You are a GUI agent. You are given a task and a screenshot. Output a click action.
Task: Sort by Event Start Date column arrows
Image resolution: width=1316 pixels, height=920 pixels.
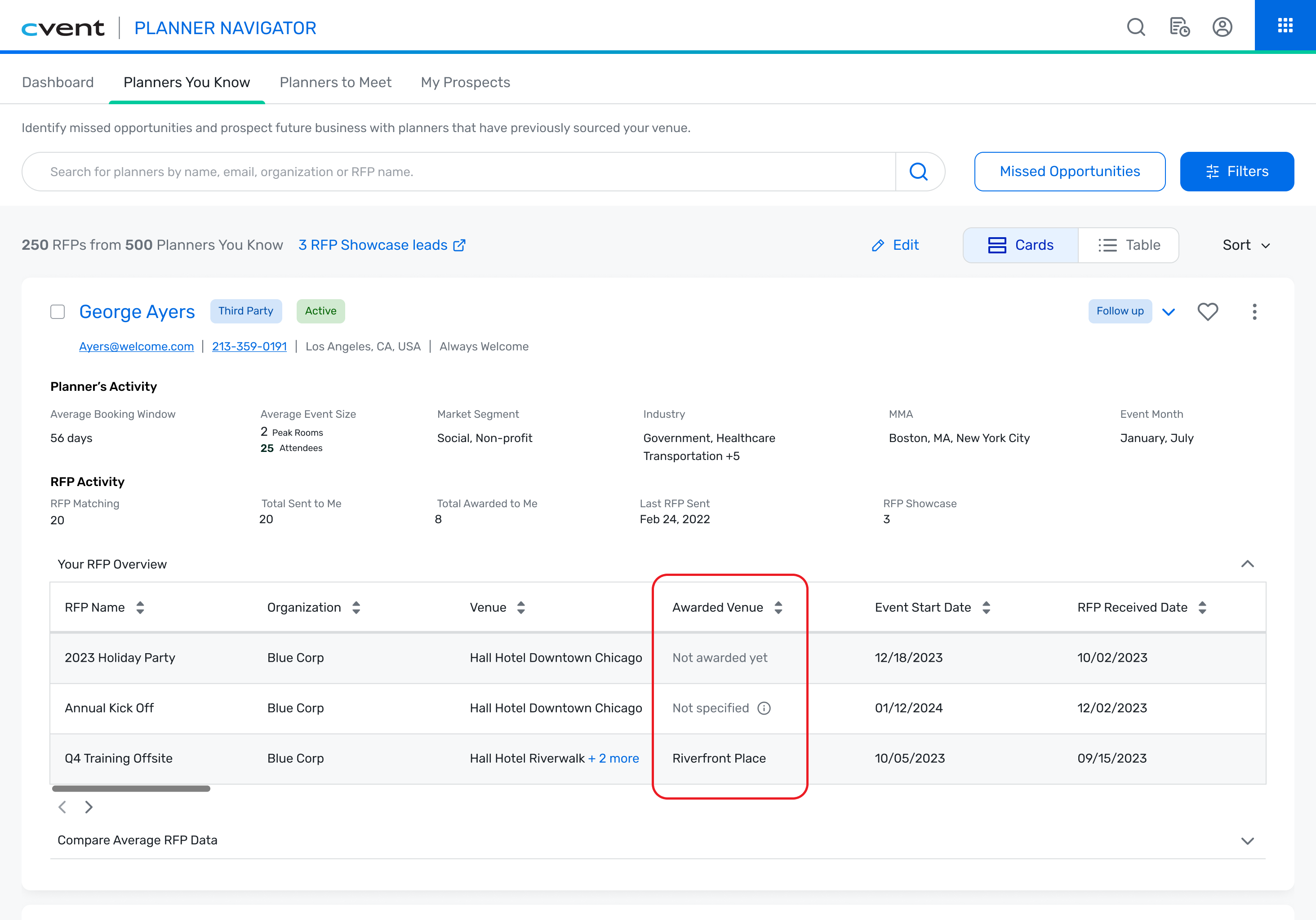987,607
